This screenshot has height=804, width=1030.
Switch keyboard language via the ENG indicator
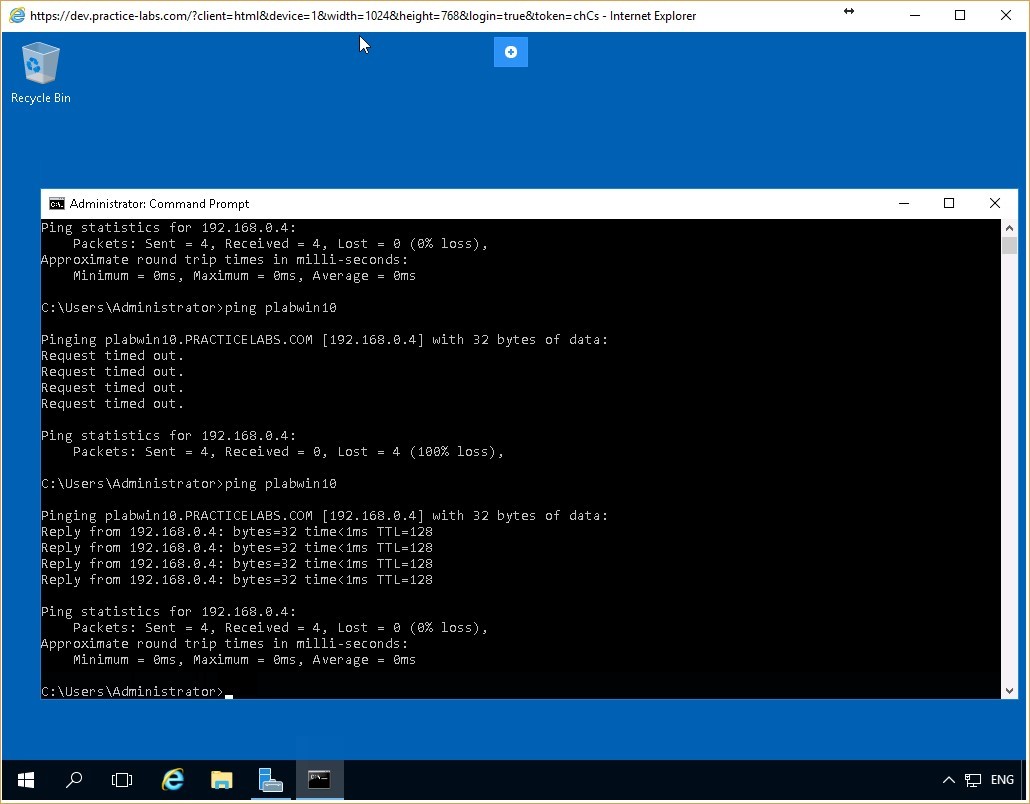[1001, 779]
